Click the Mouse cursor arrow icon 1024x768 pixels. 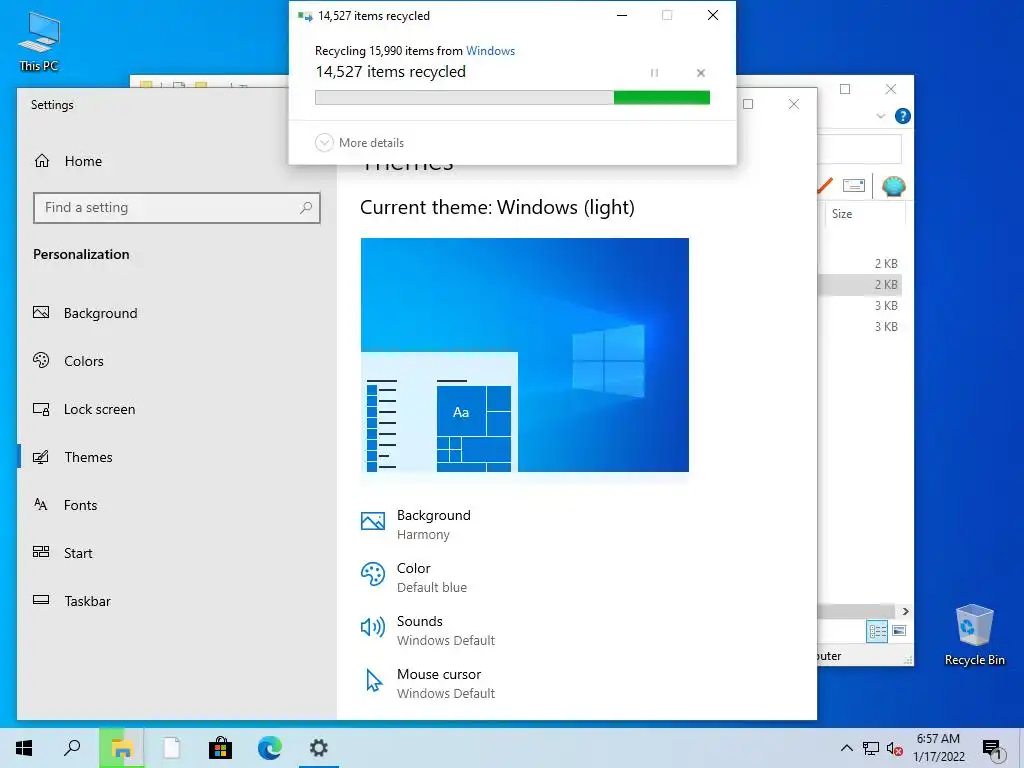374,680
